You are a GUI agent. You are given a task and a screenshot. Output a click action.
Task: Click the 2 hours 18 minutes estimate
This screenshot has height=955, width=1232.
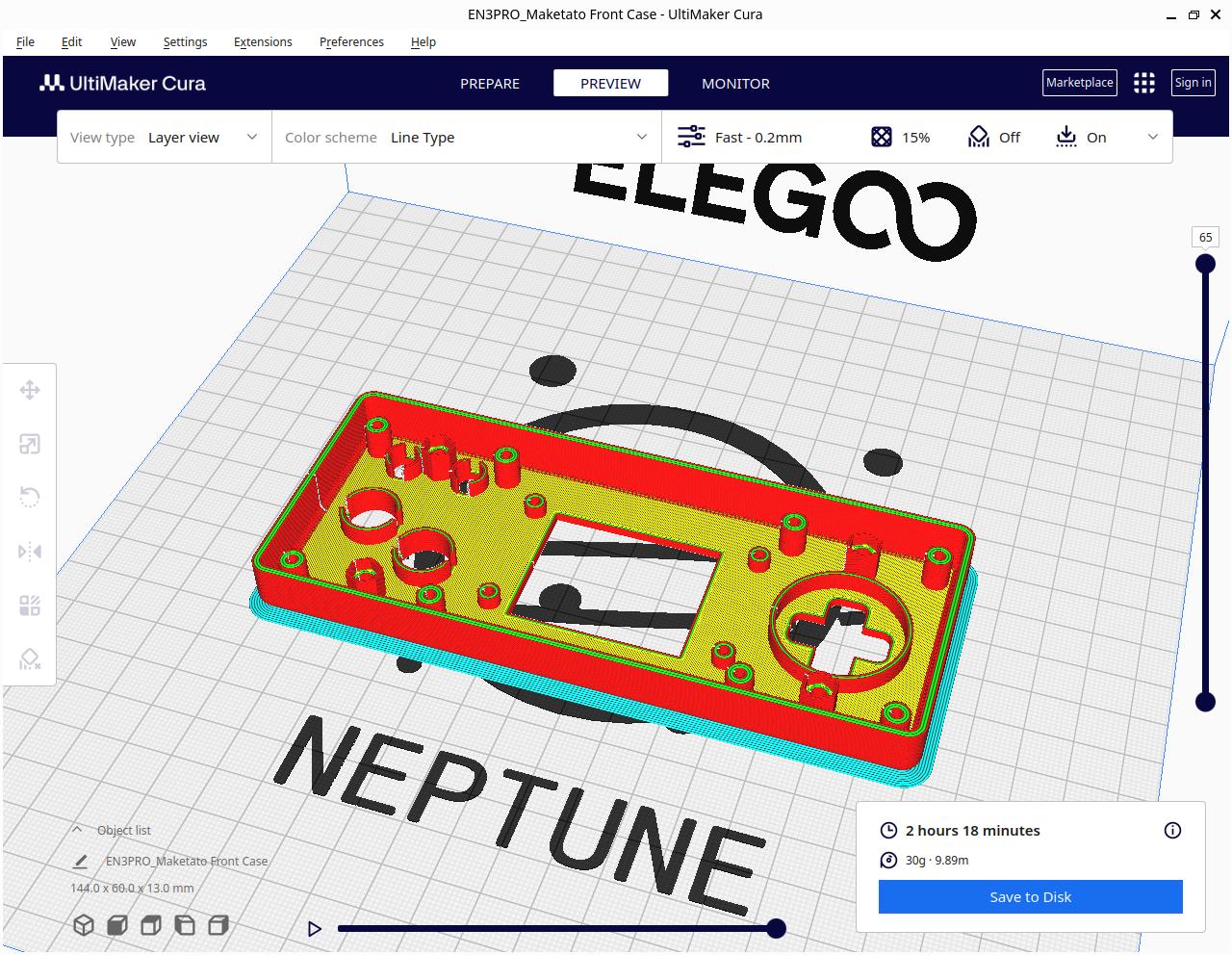[x=972, y=830]
